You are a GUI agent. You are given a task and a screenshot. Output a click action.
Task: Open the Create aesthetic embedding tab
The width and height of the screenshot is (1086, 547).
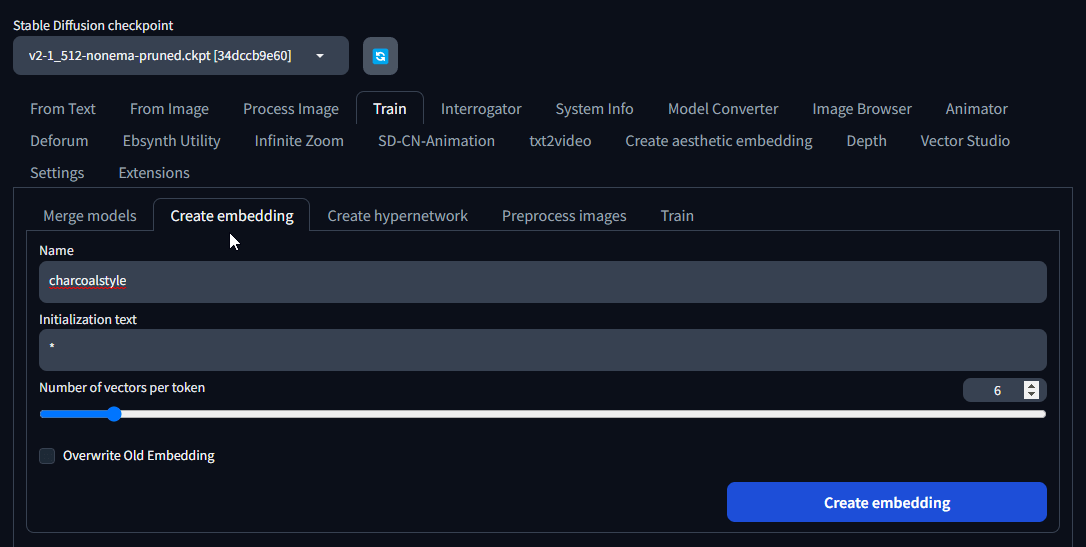(x=719, y=141)
